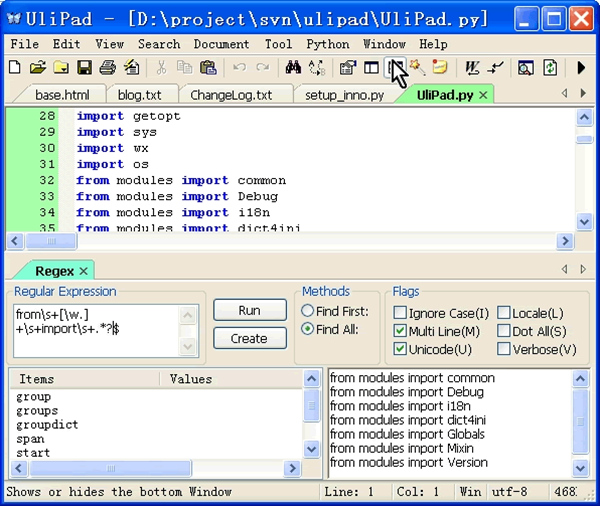This screenshot has height=506, width=600.
Task: Toggle the Dot All(S) checkbox
Action: pos(504,331)
